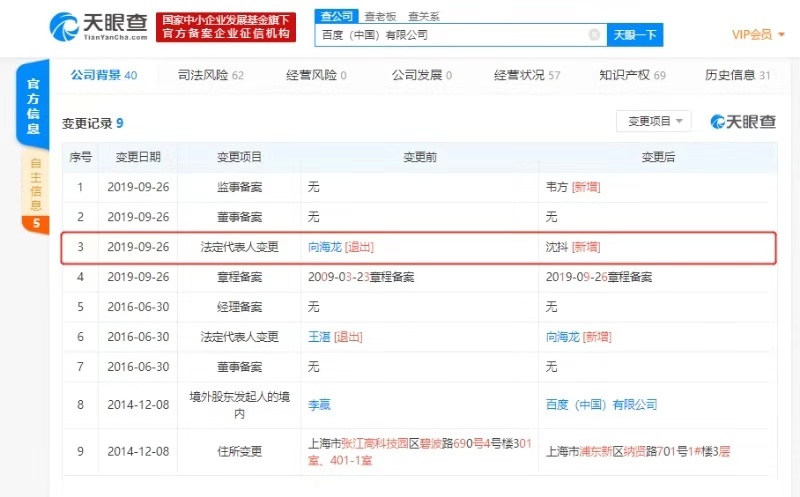
Task: Click the 变更记录 9 heading
Action: click(92, 123)
